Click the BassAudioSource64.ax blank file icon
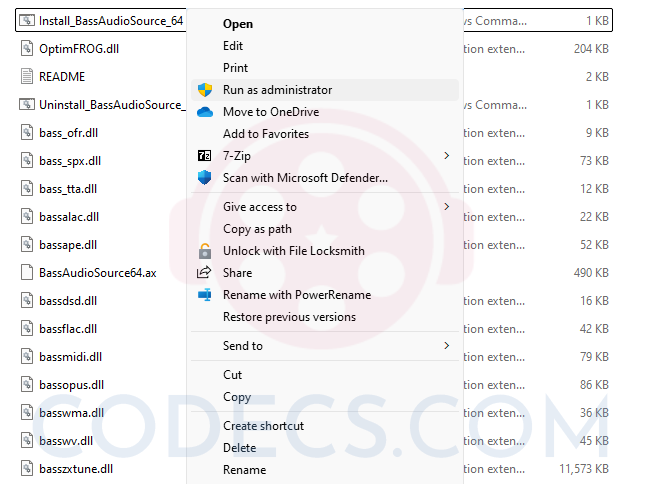 pos(27,272)
